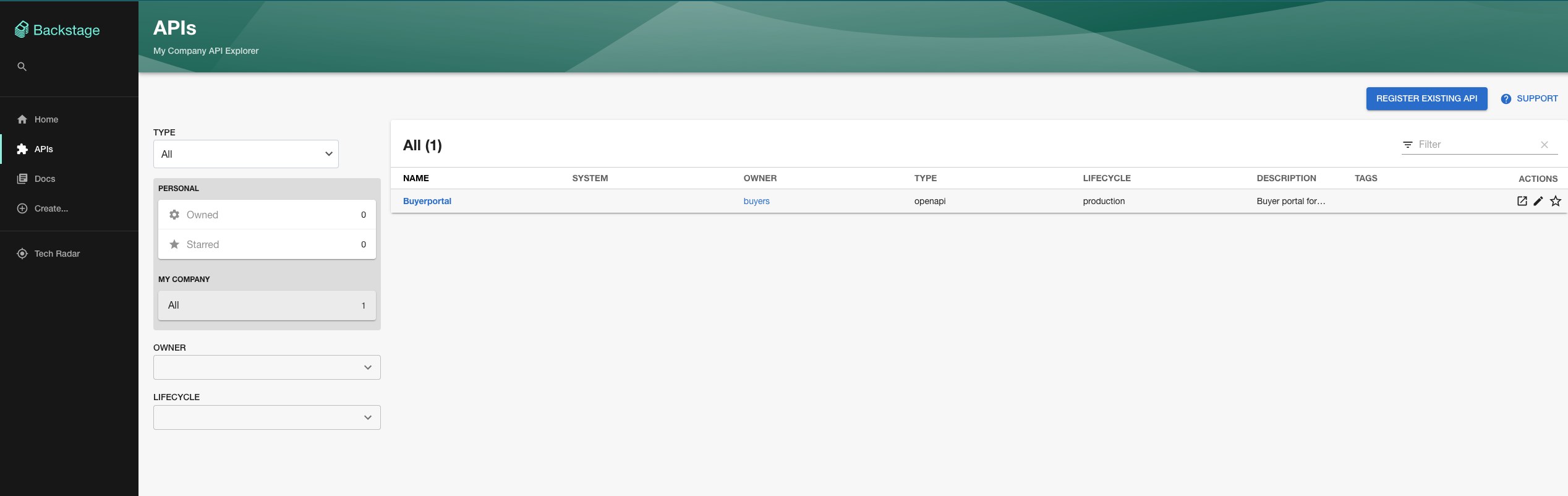The image size is (1568, 496).
Task: Click Buyer portal description cell
Action: coord(1291,201)
